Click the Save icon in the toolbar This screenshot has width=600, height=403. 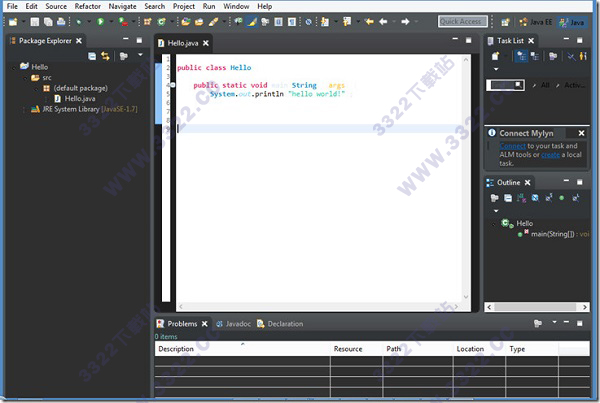tap(37, 21)
